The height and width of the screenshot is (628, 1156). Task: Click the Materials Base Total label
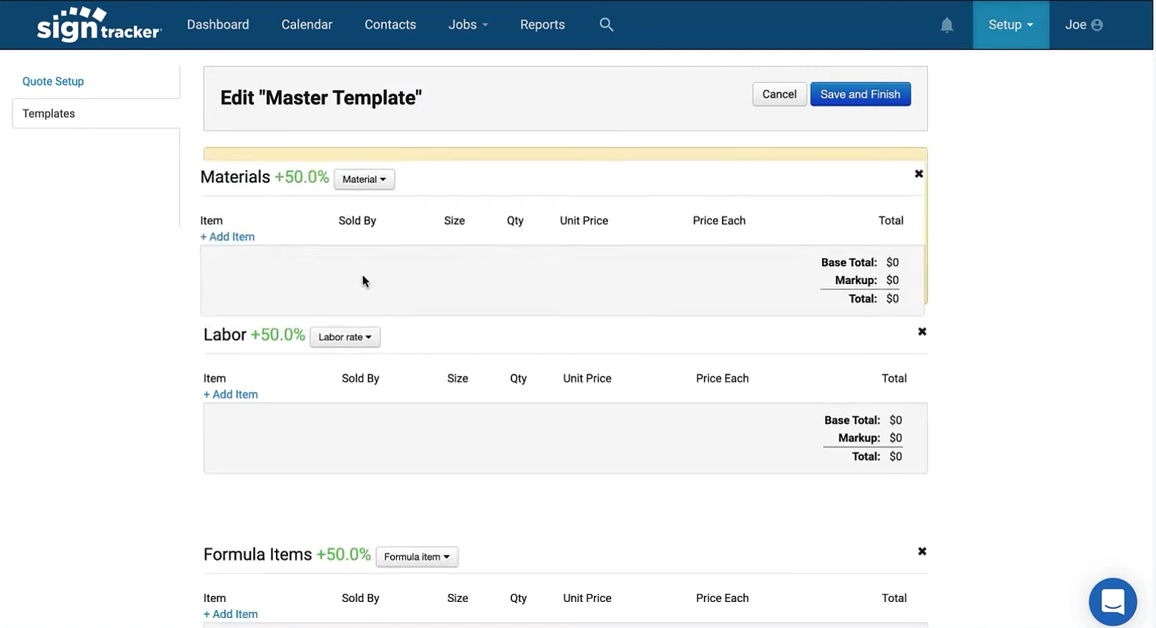849,262
